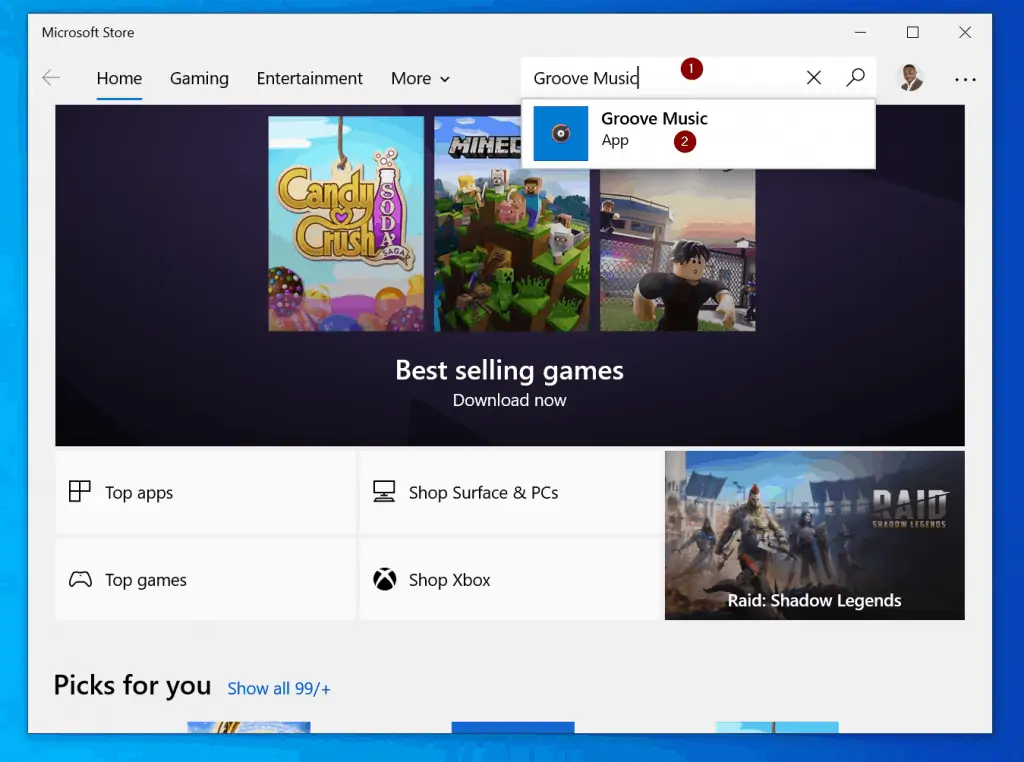
Task: Click the Top games controller icon
Action: click(80, 579)
